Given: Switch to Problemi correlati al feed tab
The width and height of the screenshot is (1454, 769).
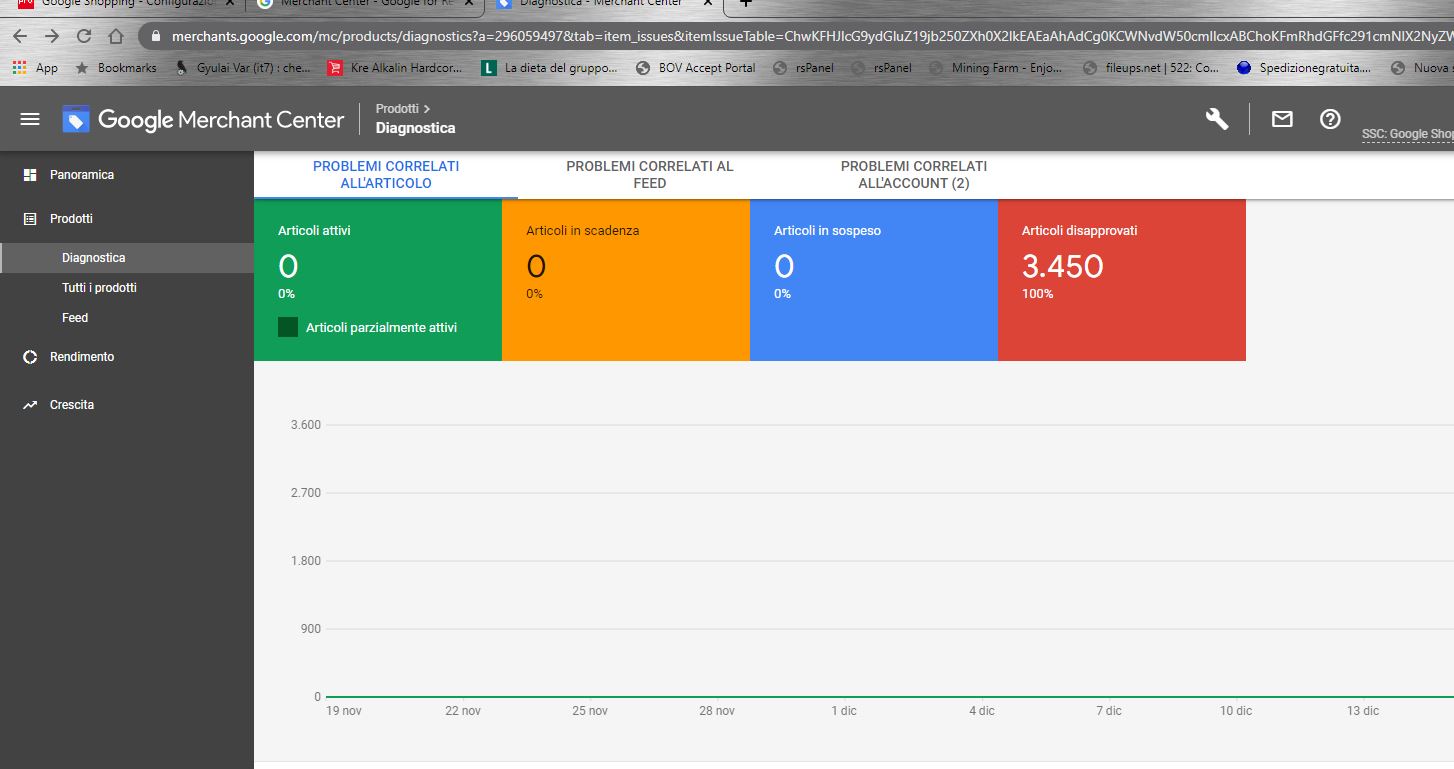Looking at the screenshot, I should click(x=649, y=174).
